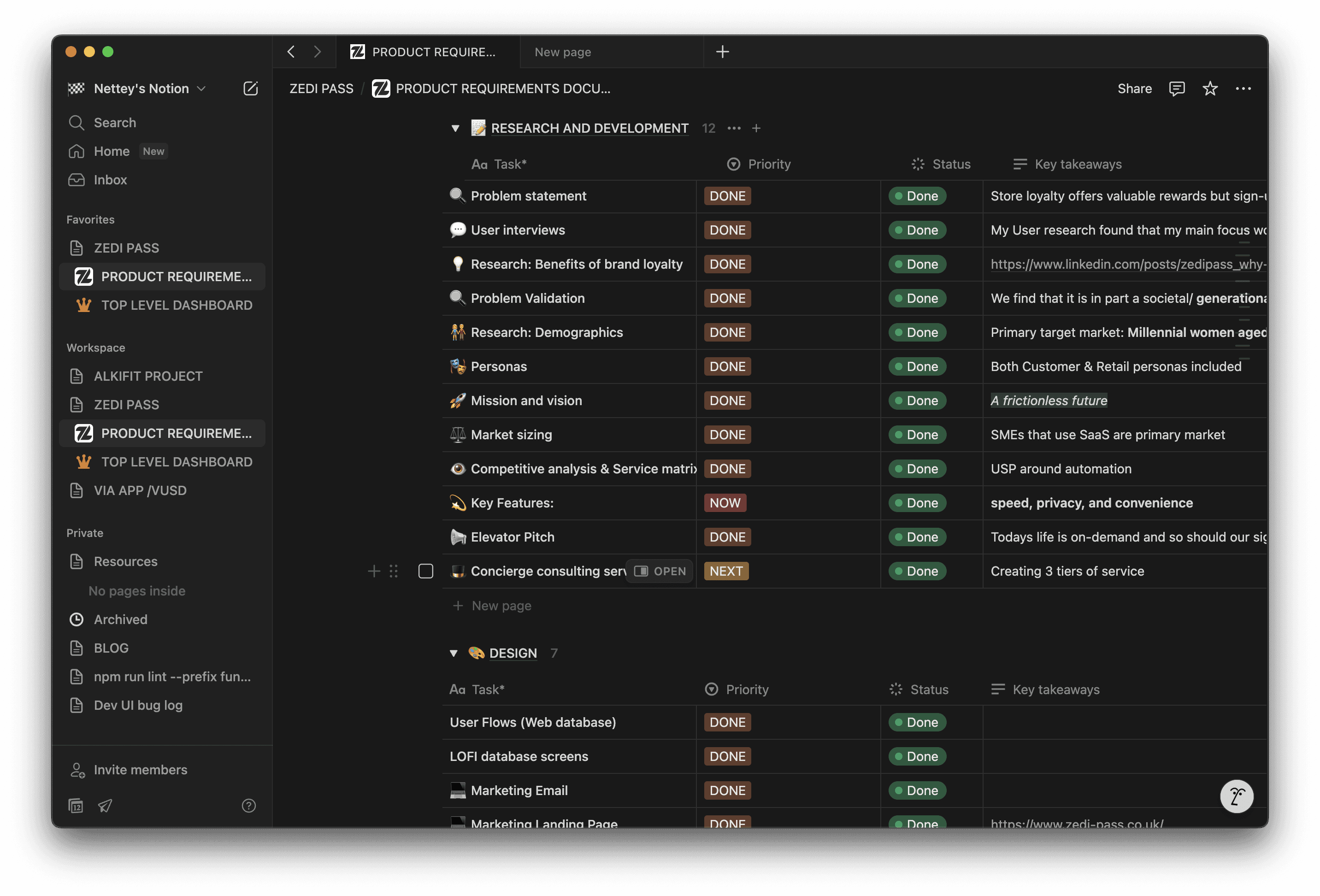The height and width of the screenshot is (896, 1320).
Task: Click the speech bubble icon for User interviews
Action: pyautogui.click(x=458, y=230)
